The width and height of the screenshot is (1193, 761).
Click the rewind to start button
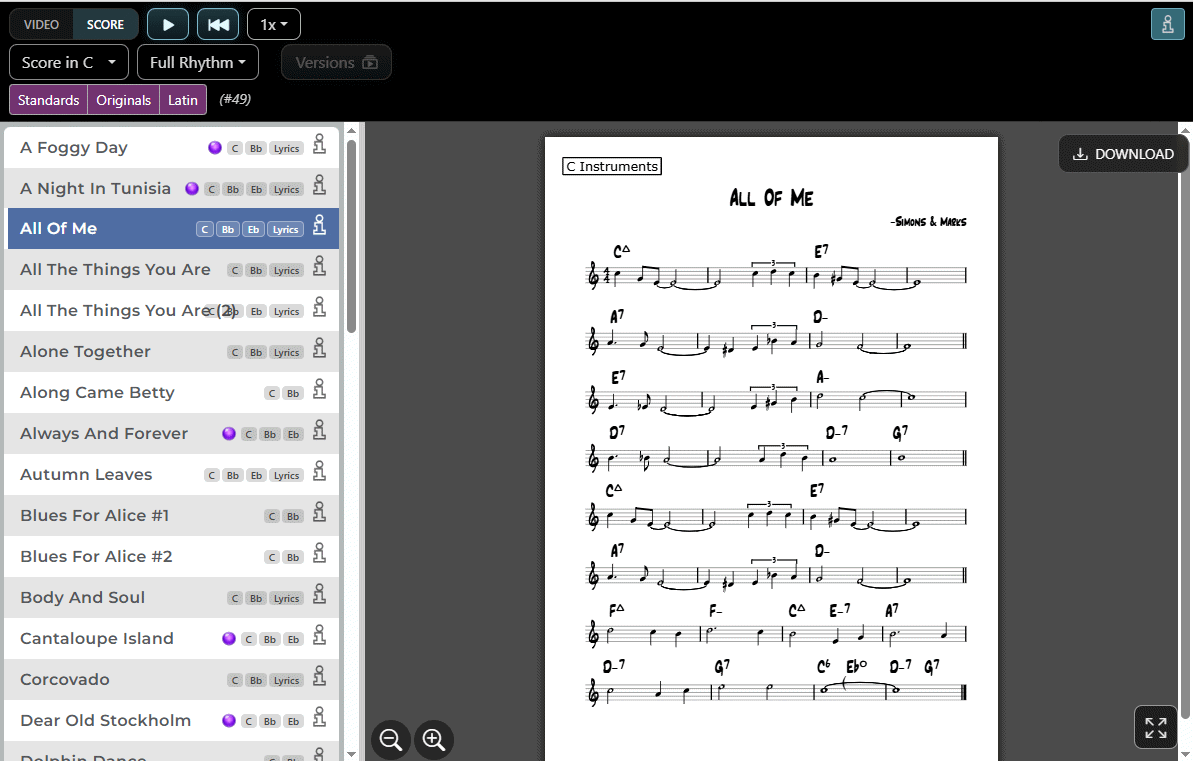pos(218,24)
